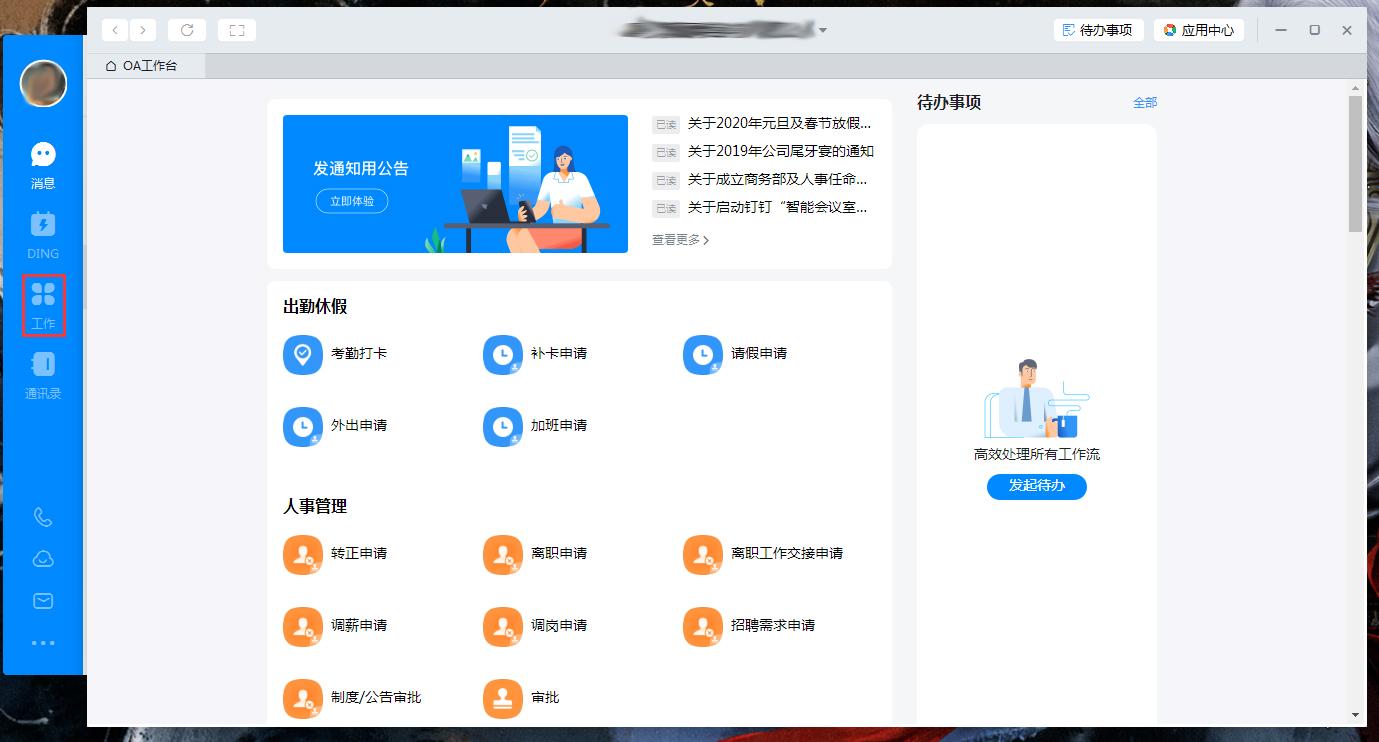
Task: Open the DING panel from sidebar
Action: [42, 233]
